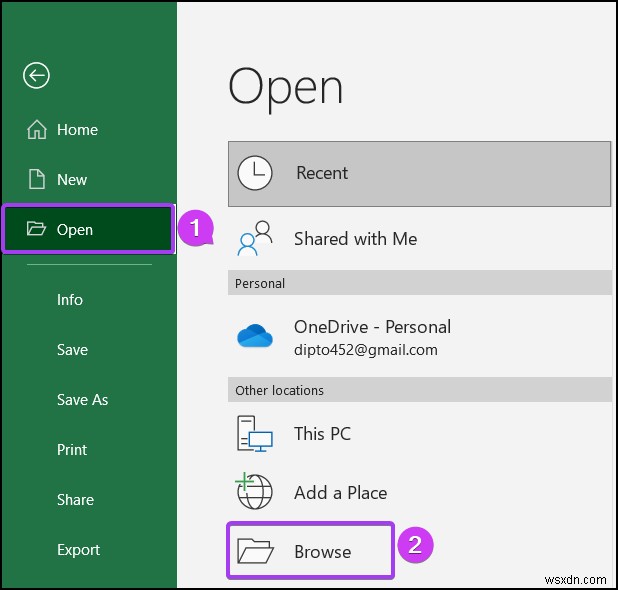This screenshot has height=590, width=618.
Task: Go to Home in the sidebar
Action: pyautogui.click(x=89, y=130)
